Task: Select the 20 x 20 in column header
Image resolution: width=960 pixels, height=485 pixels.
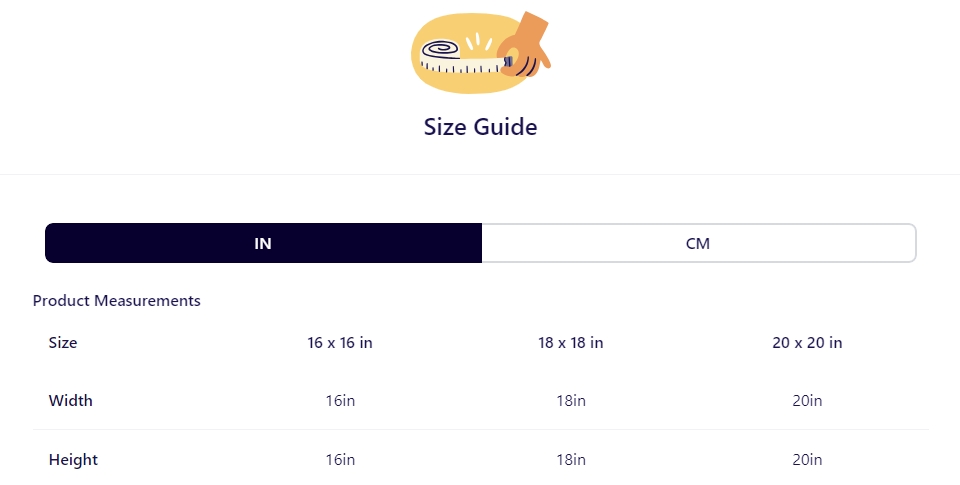Action: click(807, 342)
